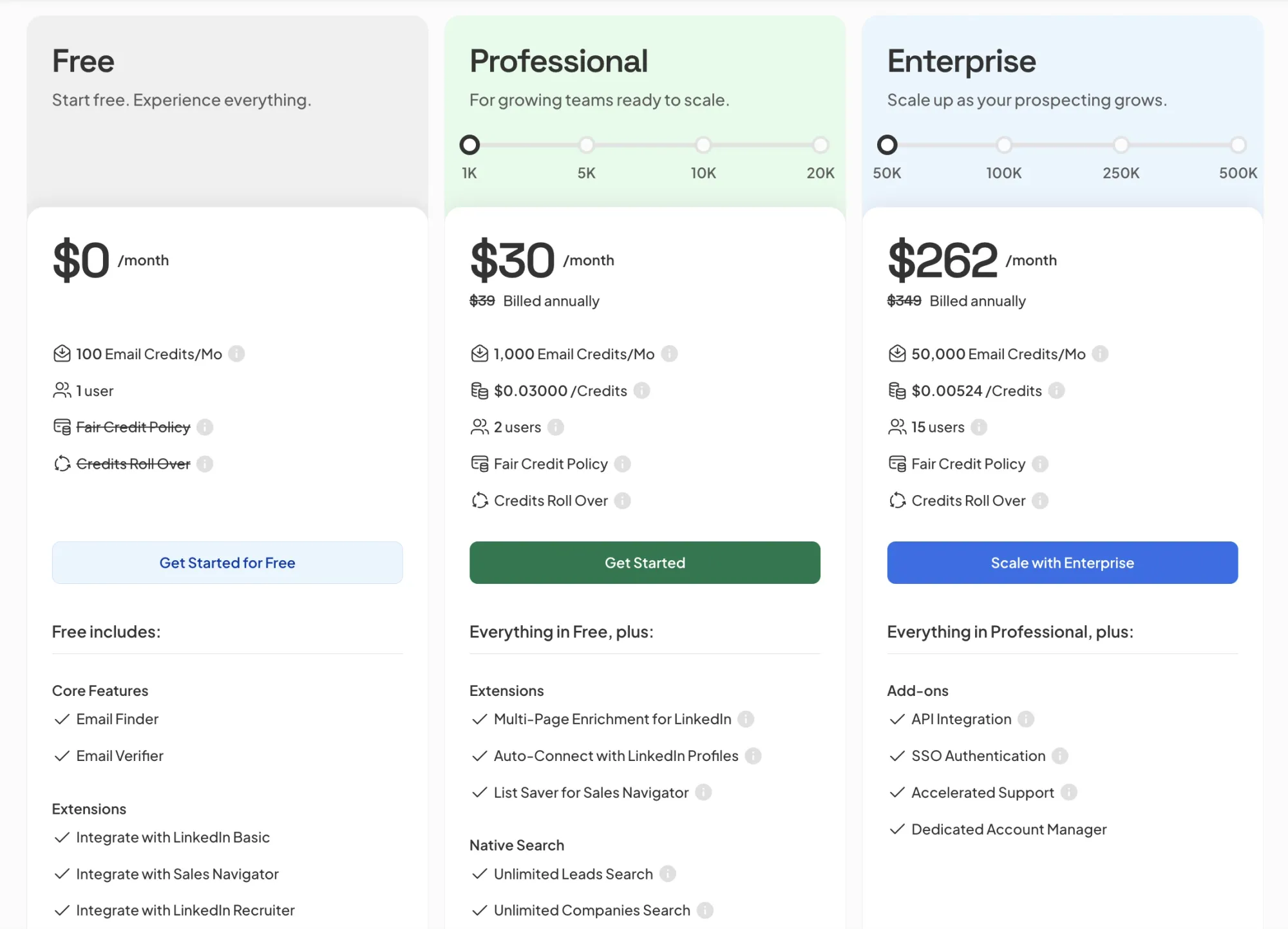Image resolution: width=1288 pixels, height=929 pixels.
Task: Set the Enterprise slider to 250K
Action: [x=1121, y=145]
